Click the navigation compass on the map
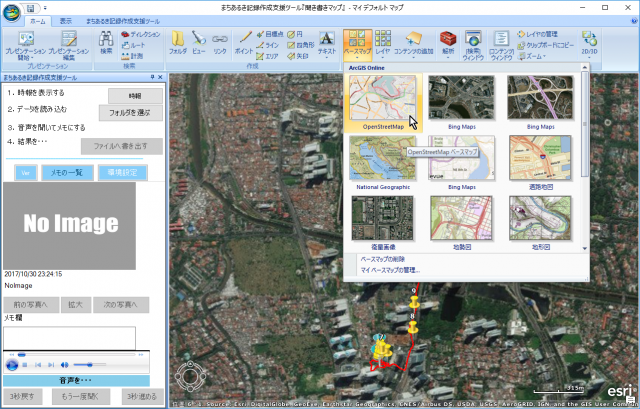The height and width of the screenshot is (409, 640). (x=191, y=376)
